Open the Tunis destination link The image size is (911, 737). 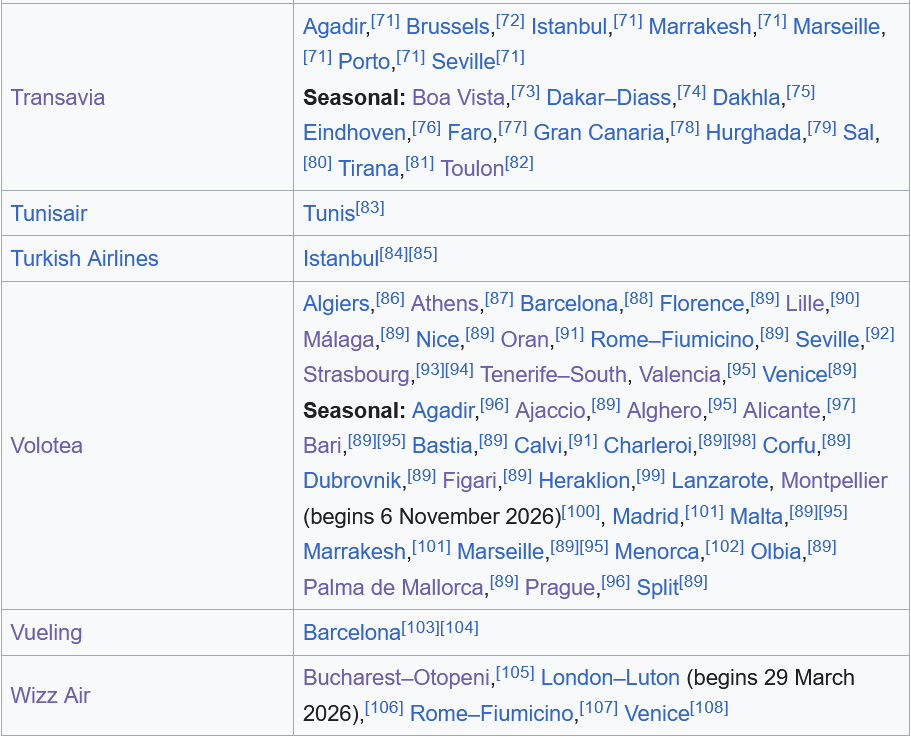point(329,214)
